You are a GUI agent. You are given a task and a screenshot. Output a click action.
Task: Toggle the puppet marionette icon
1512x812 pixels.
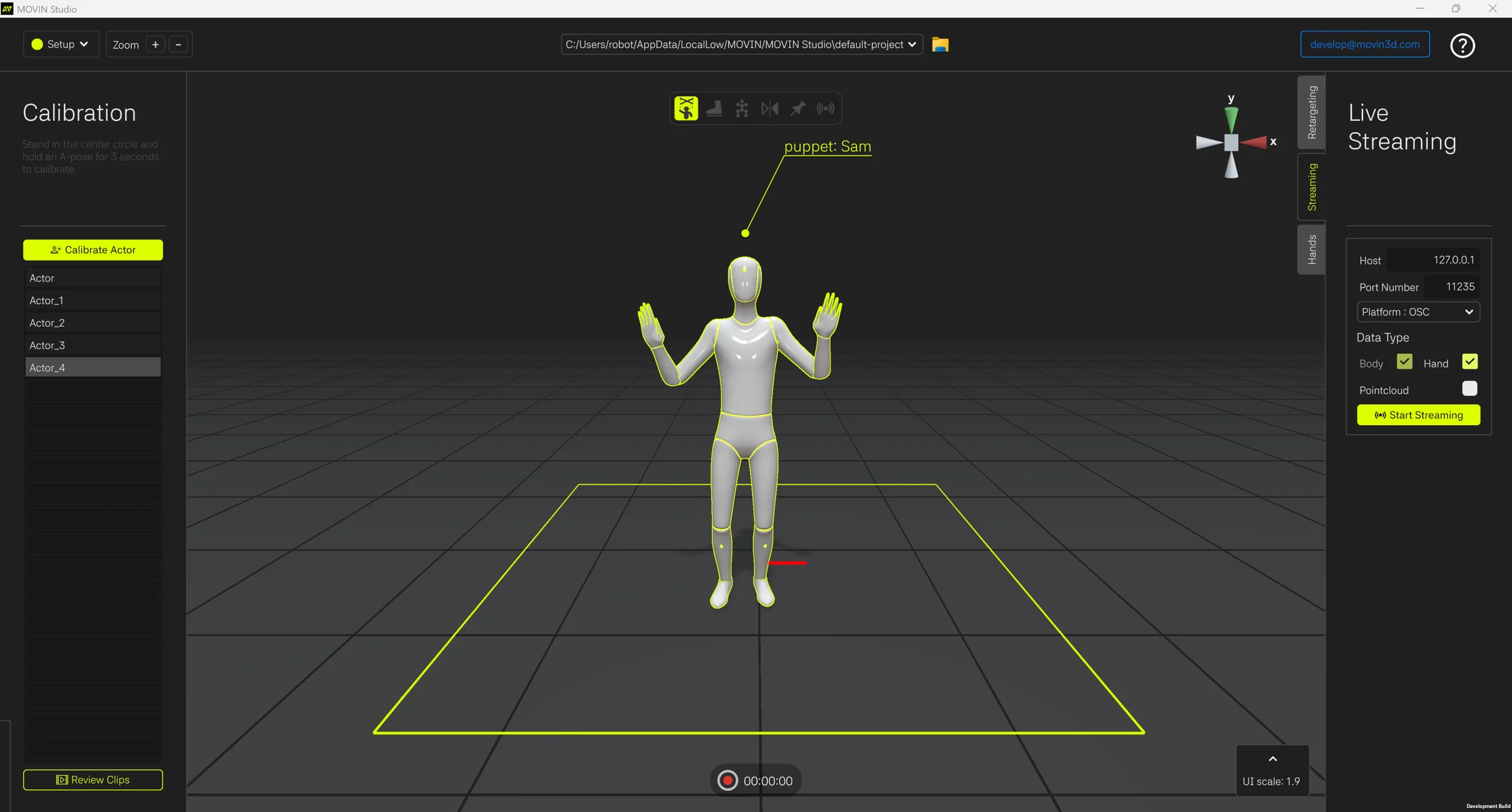(x=686, y=108)
